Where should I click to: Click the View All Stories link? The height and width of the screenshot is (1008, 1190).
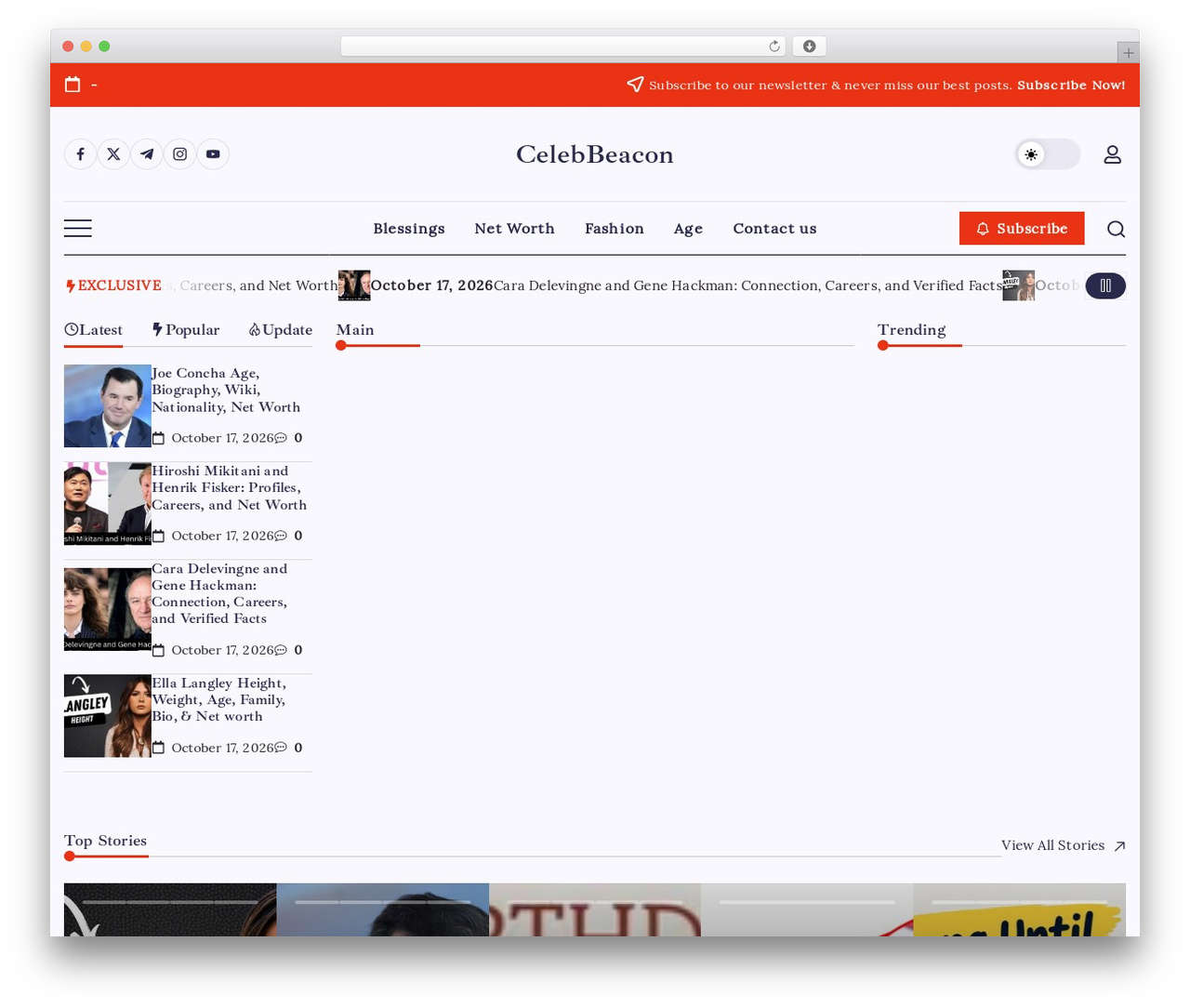(1052, 845)
